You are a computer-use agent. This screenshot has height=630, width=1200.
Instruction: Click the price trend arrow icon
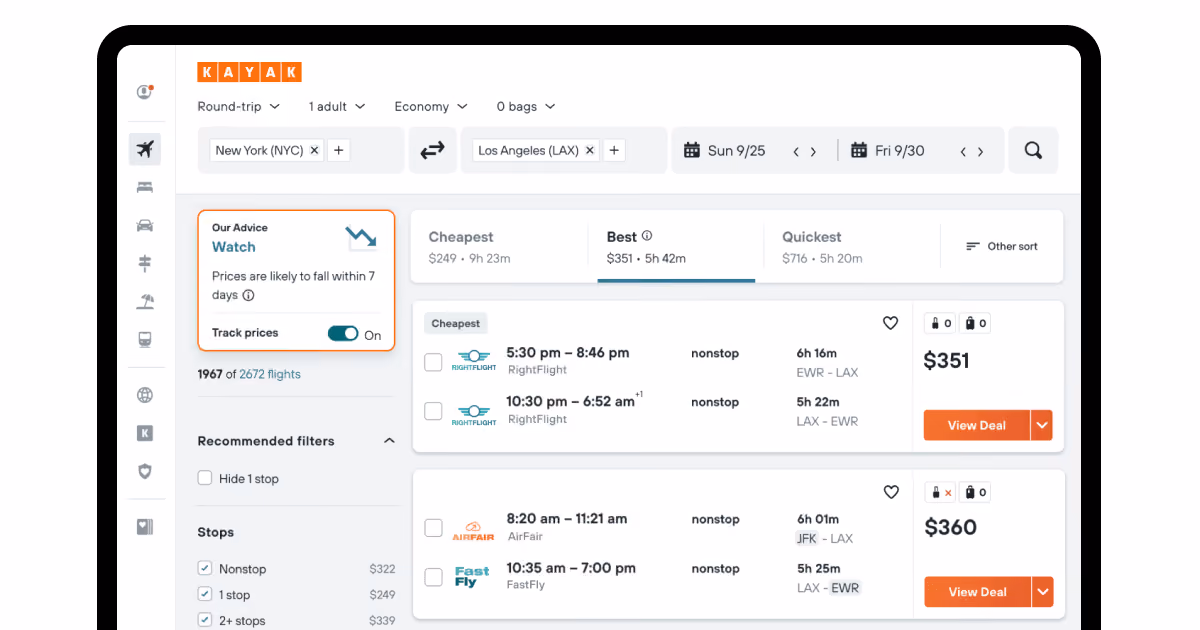click(x=361, y=238)
